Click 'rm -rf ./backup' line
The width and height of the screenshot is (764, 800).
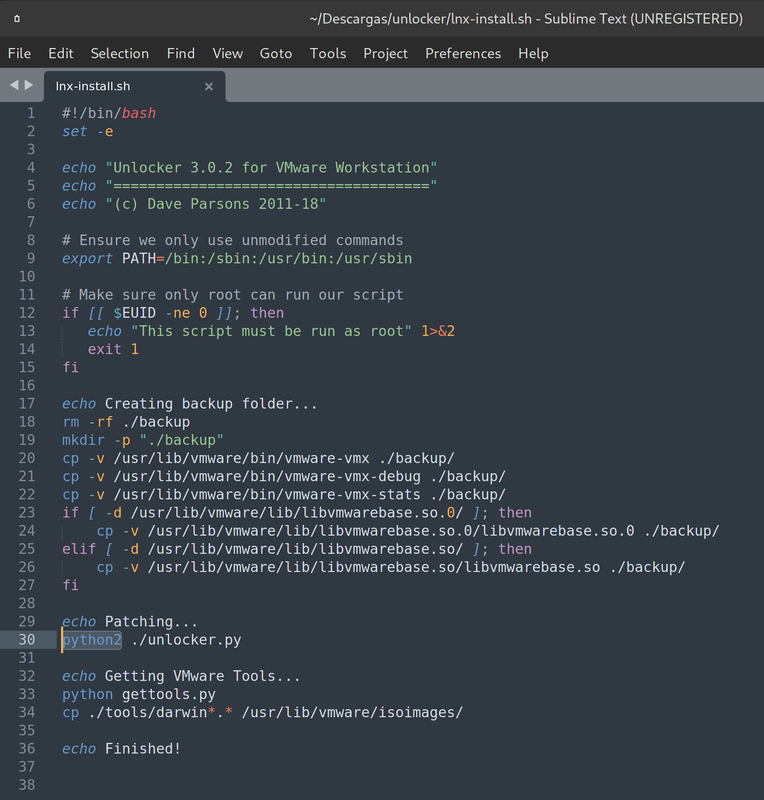[x=126, y=422]
